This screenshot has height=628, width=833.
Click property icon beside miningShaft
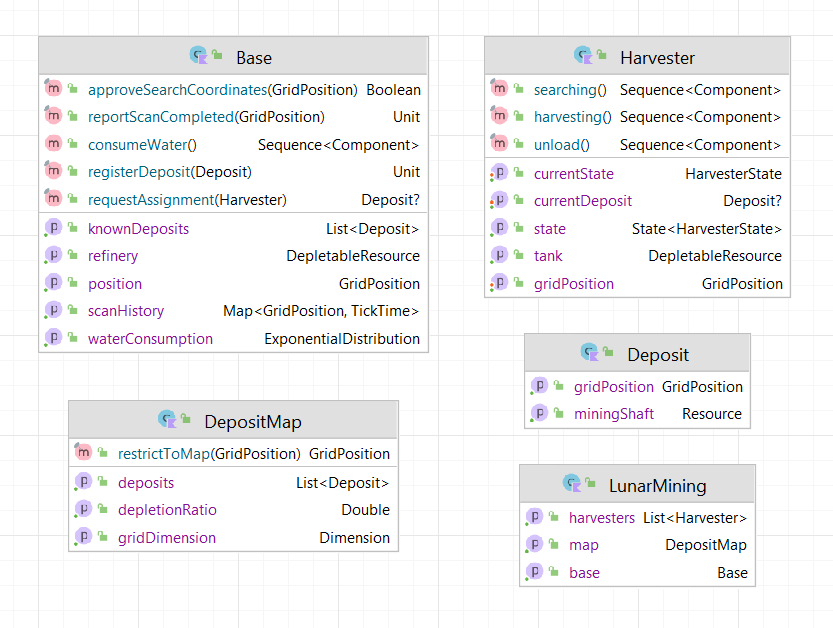[x=539, y=412]
